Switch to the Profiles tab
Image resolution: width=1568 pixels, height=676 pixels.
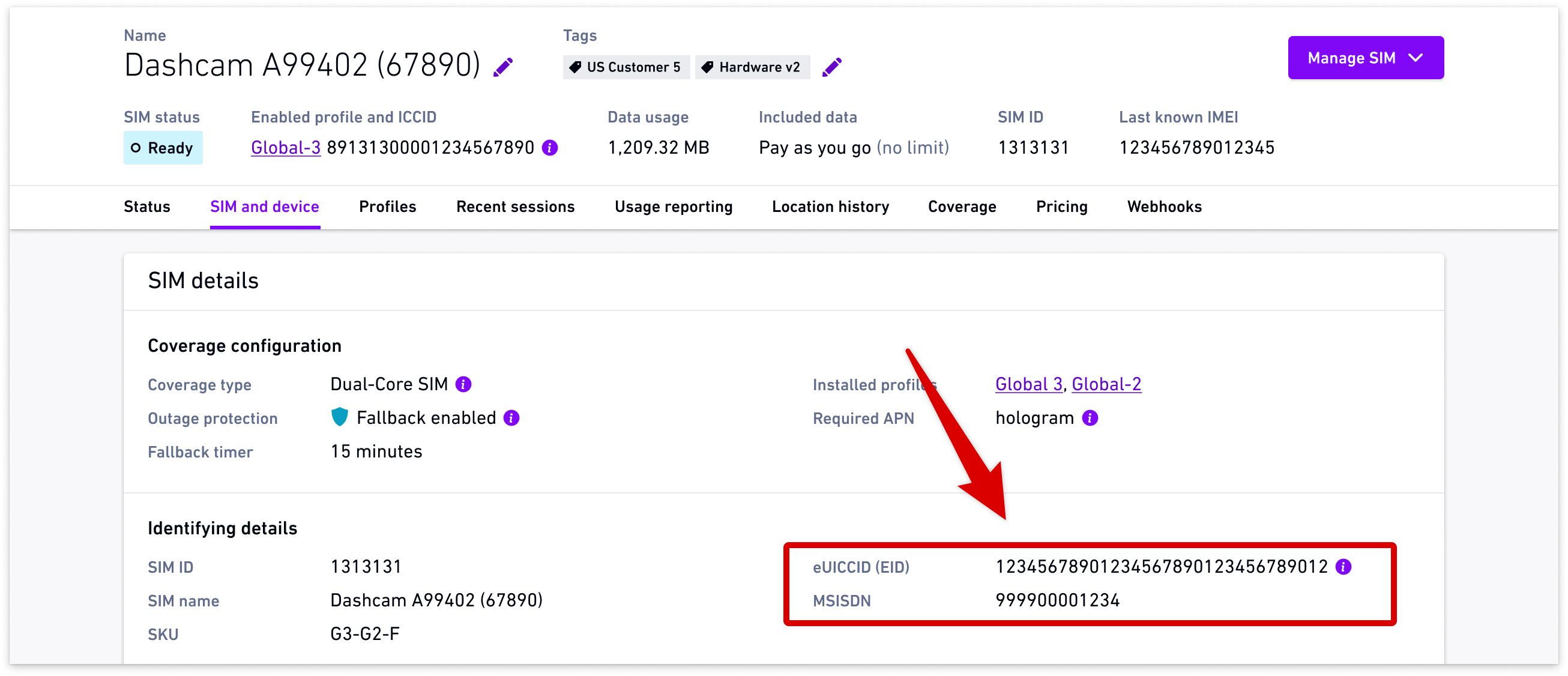387,207
